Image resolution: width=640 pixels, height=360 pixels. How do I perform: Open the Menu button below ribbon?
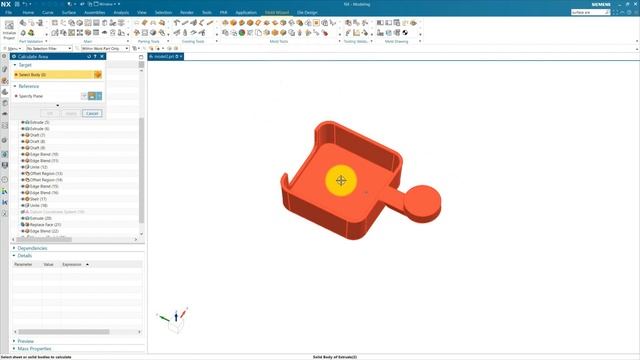point(13,49)
